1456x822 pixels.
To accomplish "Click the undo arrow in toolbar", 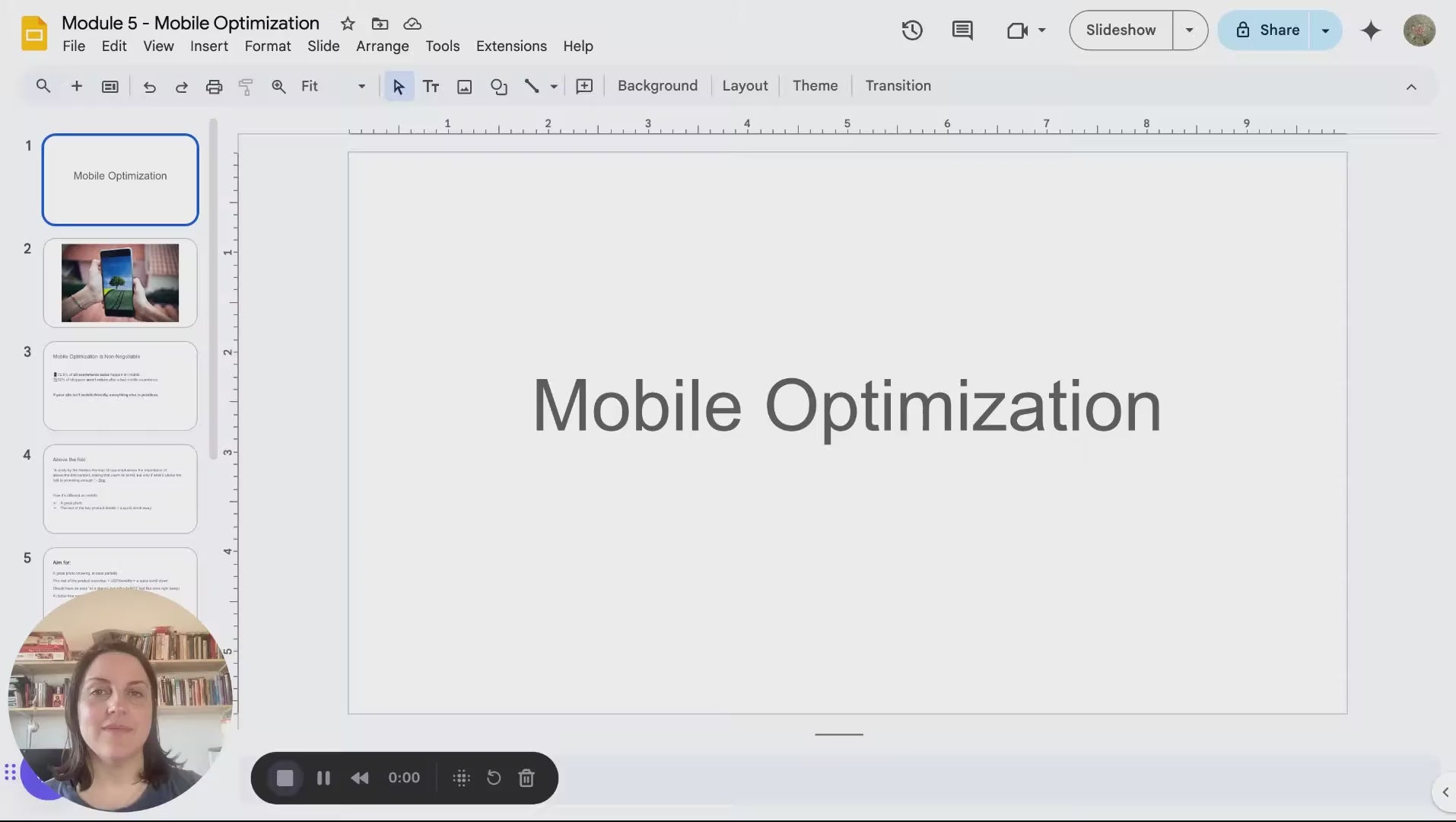I will coord(149,87).
